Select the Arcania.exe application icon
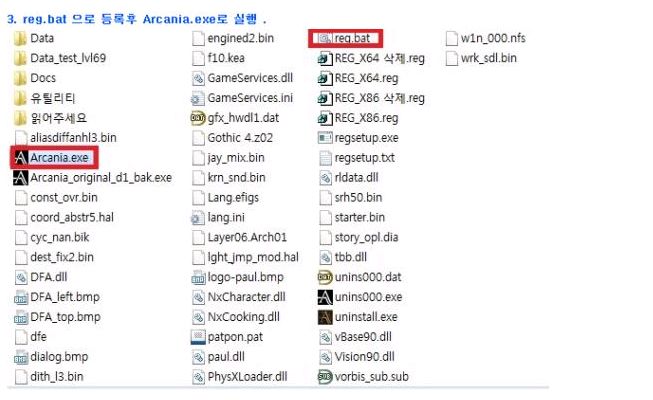Image resolution: width=653 pixels, height=400 pixels. pos(20,158)
